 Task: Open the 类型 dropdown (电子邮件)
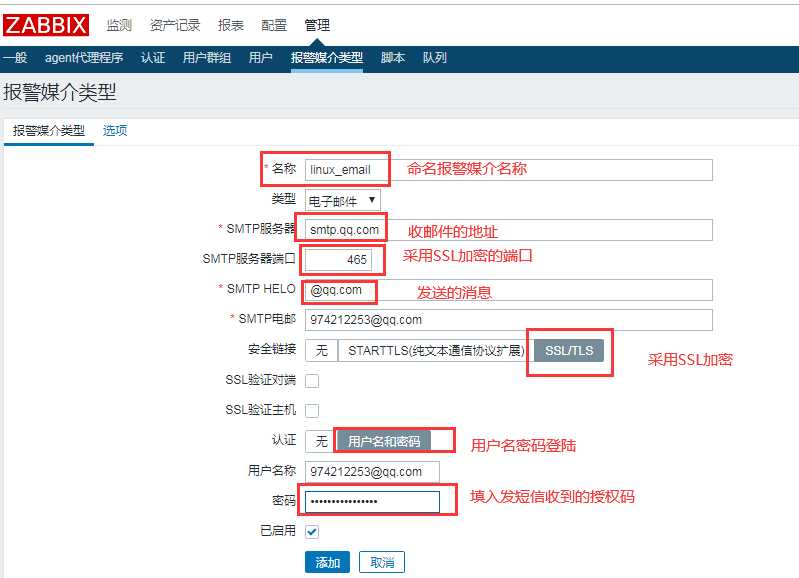[342, 200]
